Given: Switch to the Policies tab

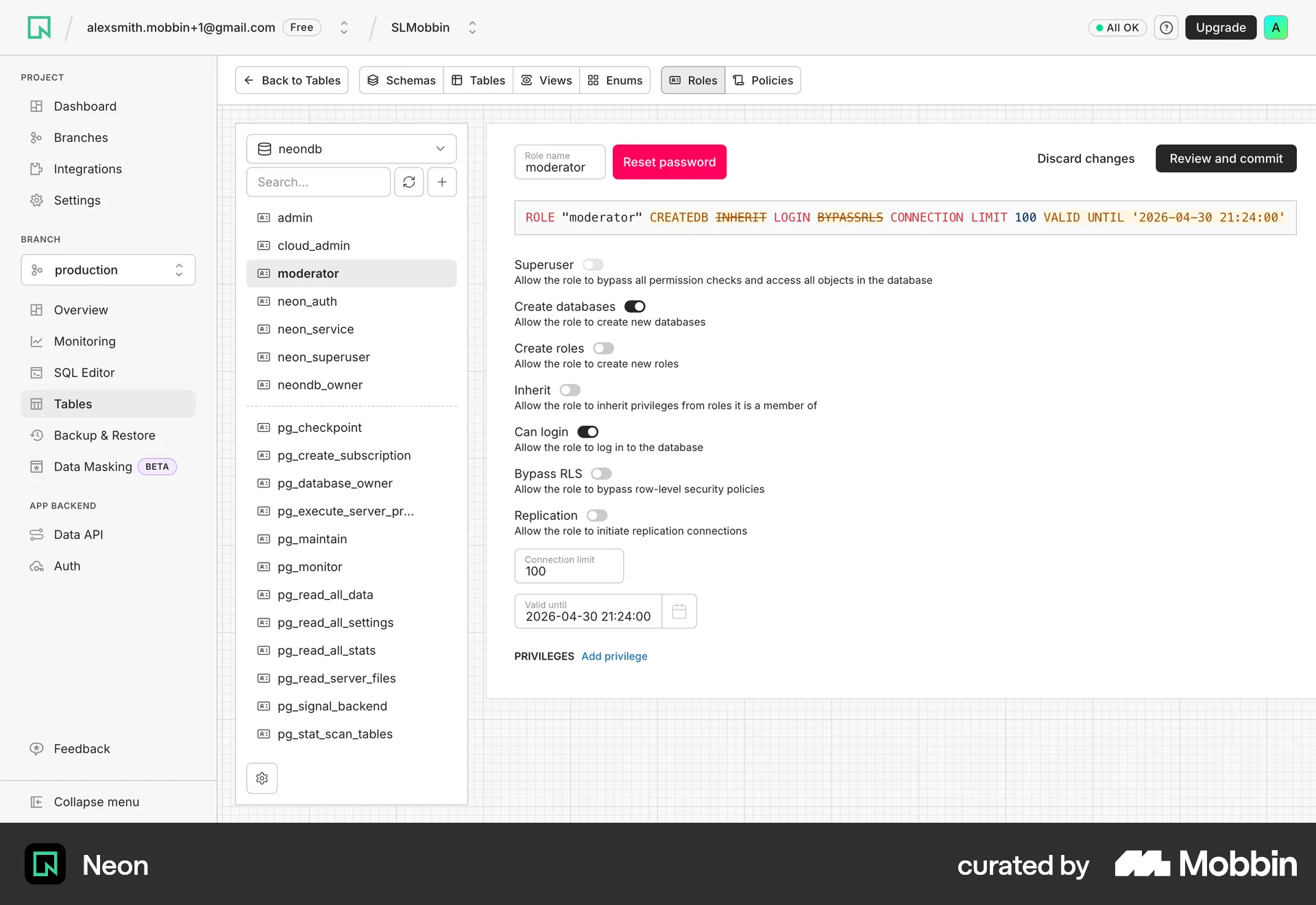Looking at the screenshot, I should 763,80.
